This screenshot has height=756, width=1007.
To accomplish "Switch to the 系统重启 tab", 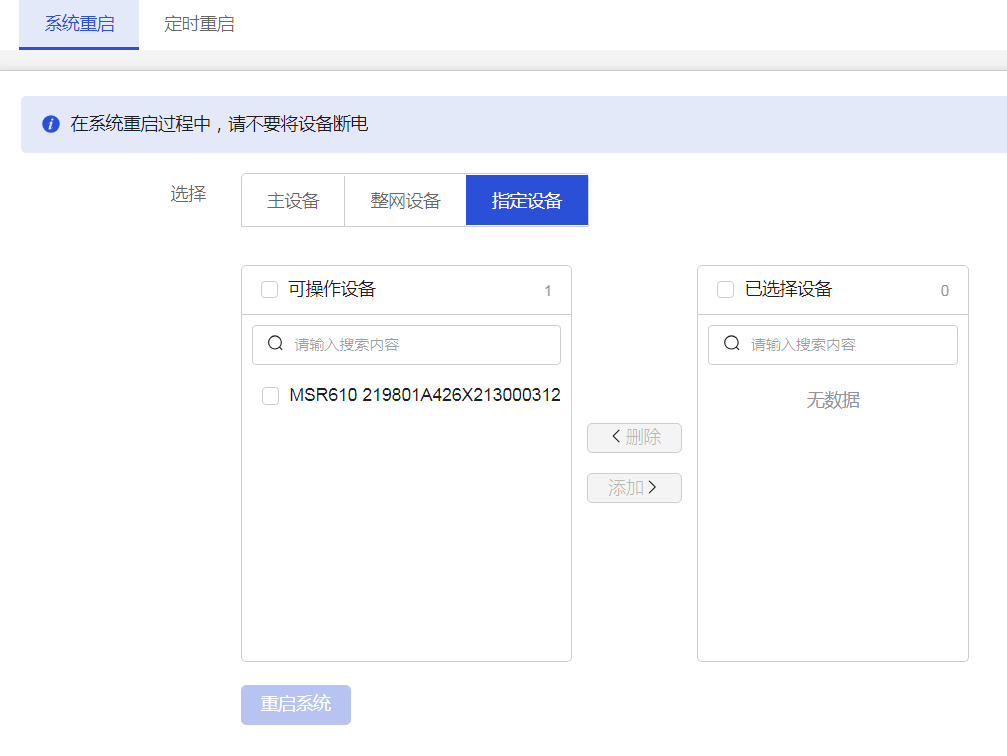I will (x=79, y=24).
